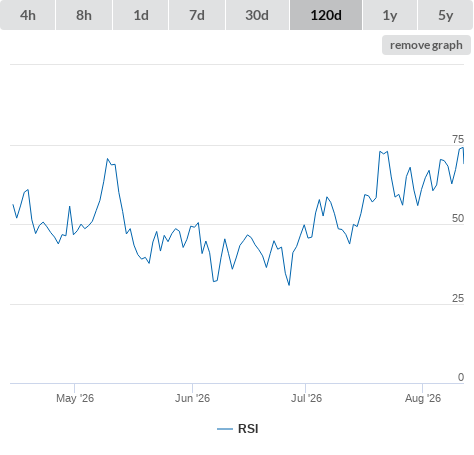Select the 5y range tab
474x455 pixels.
click(x=446, y=15)
